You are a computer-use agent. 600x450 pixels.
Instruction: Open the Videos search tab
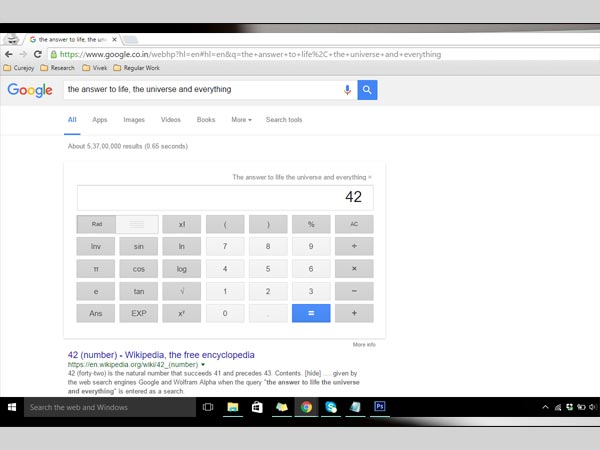(170, 120)
